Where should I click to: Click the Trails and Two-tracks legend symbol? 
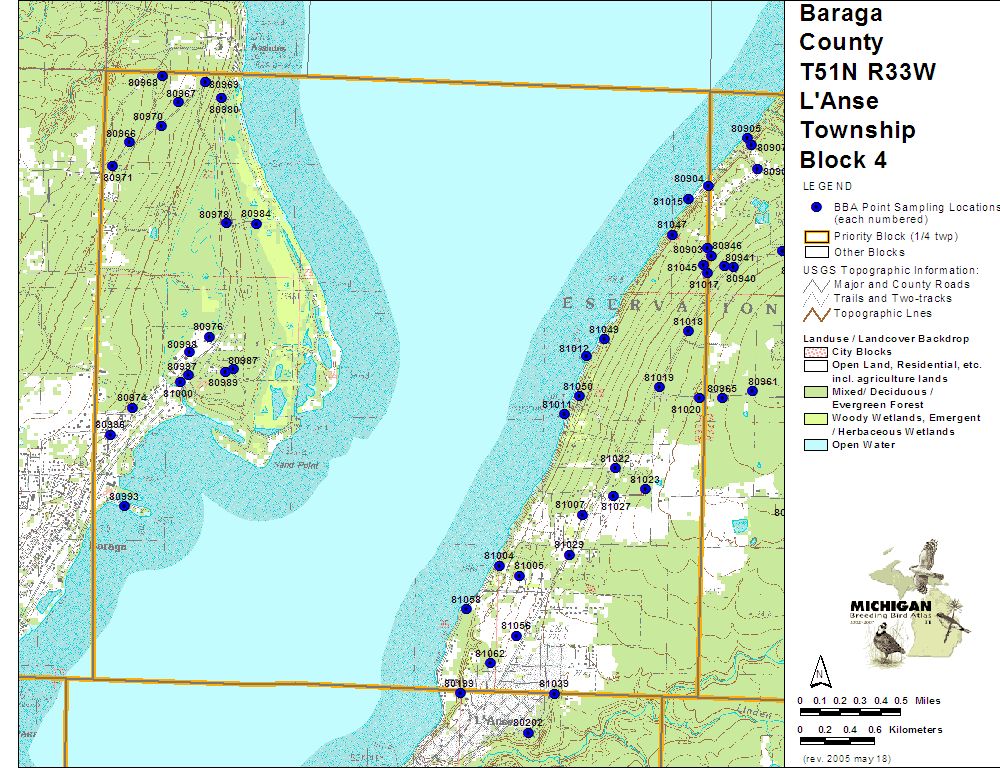tap(817, 298)
